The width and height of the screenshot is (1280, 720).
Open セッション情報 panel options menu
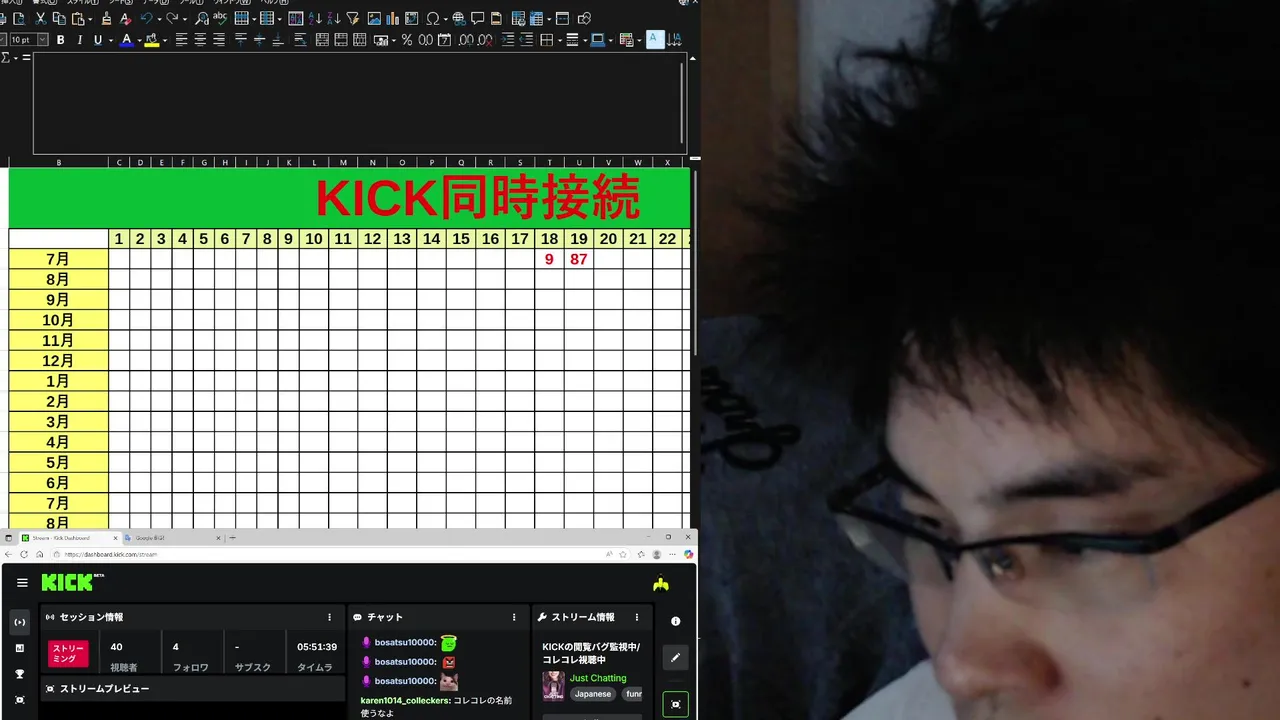pos(330,617)
